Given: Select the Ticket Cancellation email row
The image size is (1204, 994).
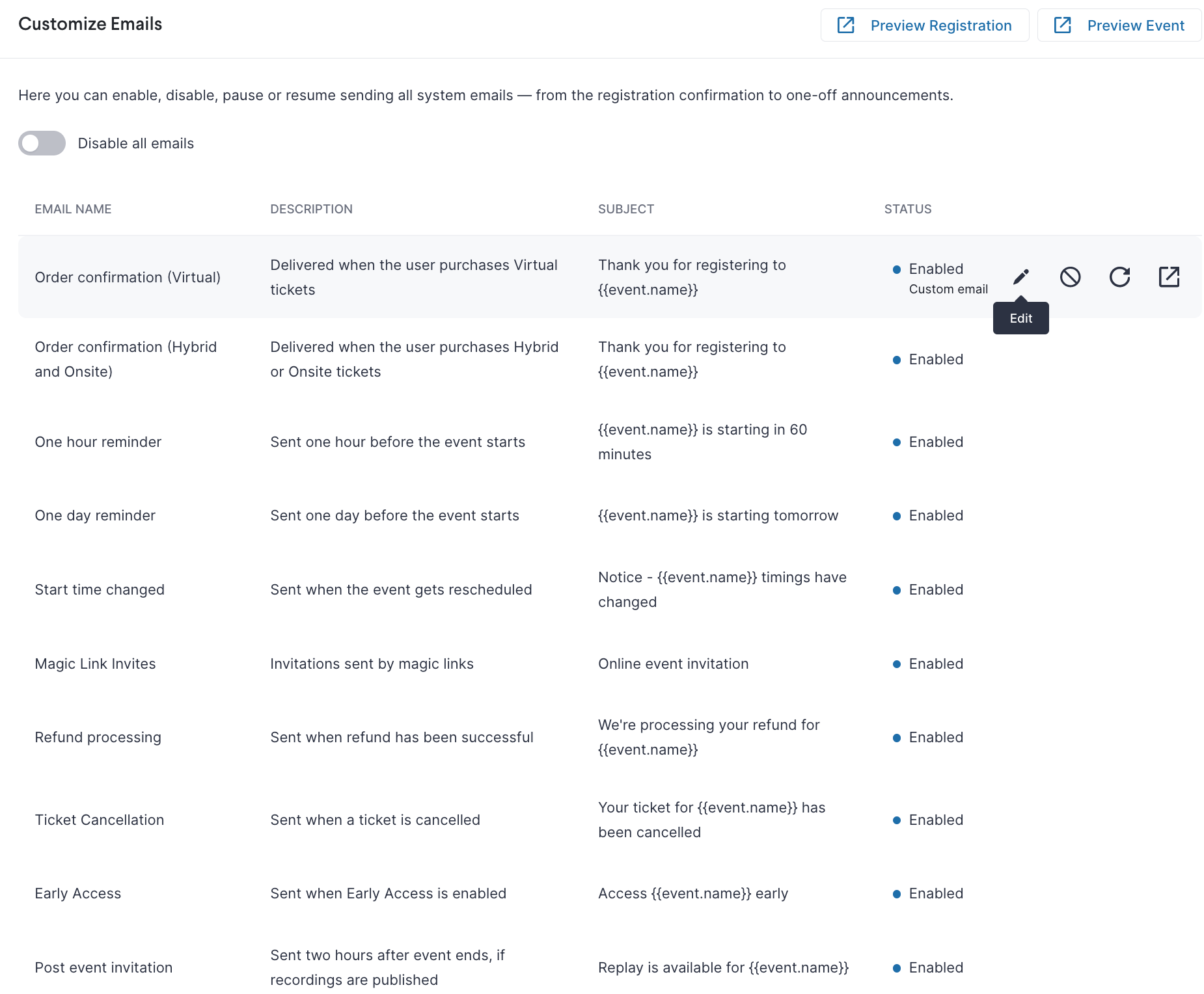Looking at the screenshot, I should 610,820.
